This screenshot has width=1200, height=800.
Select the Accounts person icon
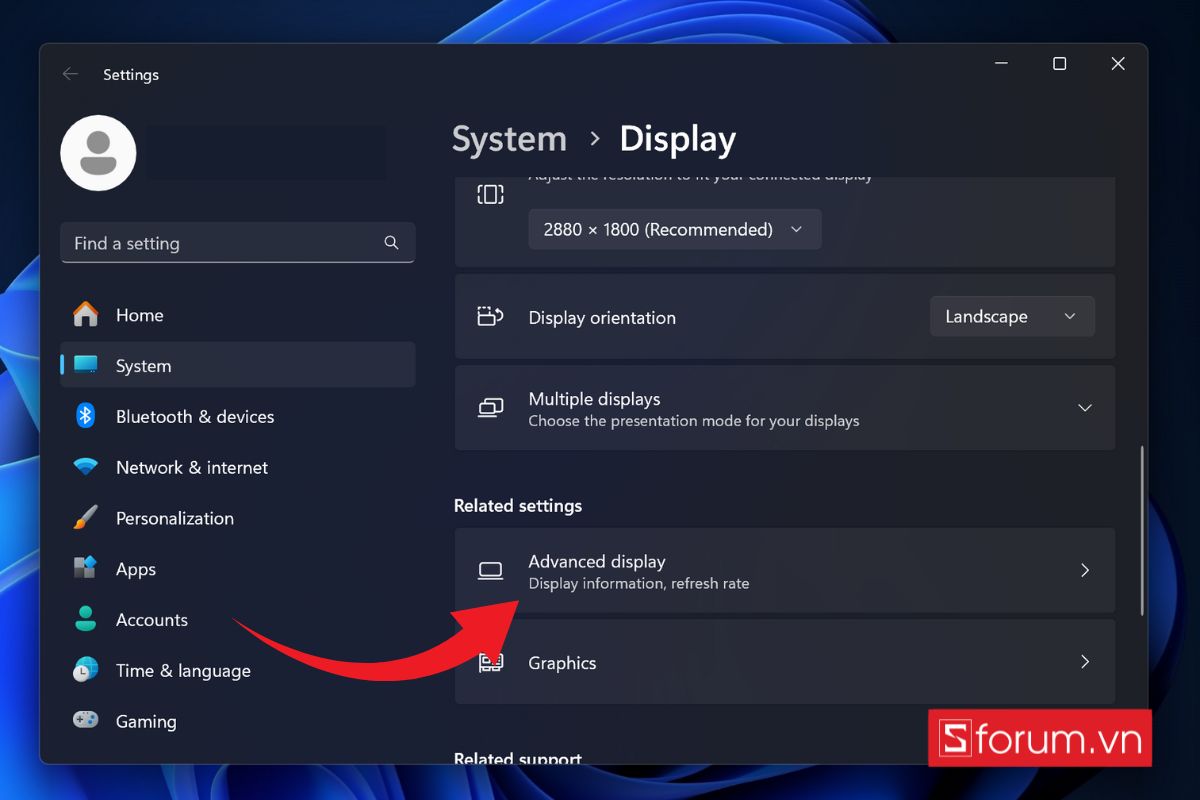point(86,619)
